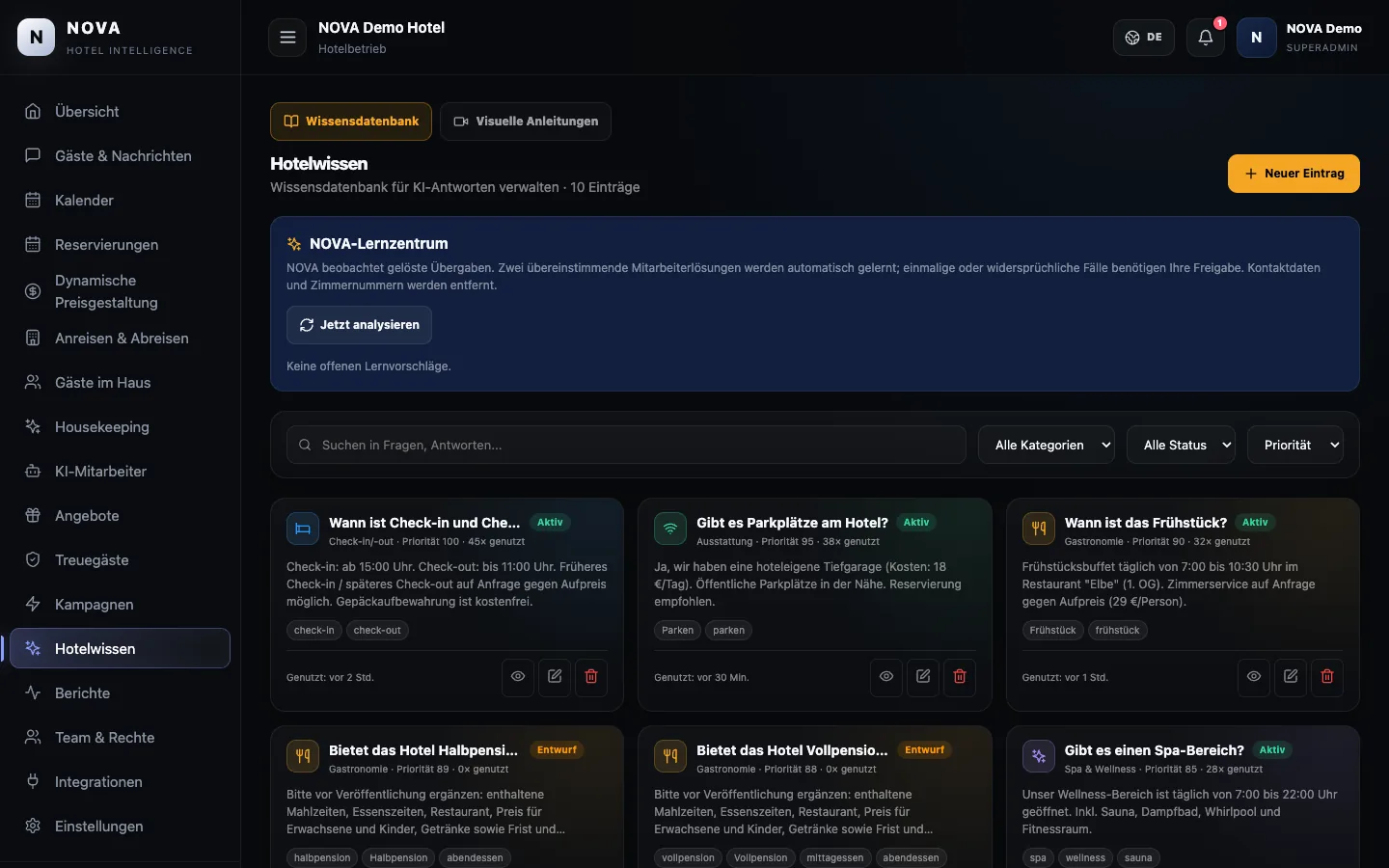Click the NOVA logo tile in sidebar

click(x=37, y=38)
